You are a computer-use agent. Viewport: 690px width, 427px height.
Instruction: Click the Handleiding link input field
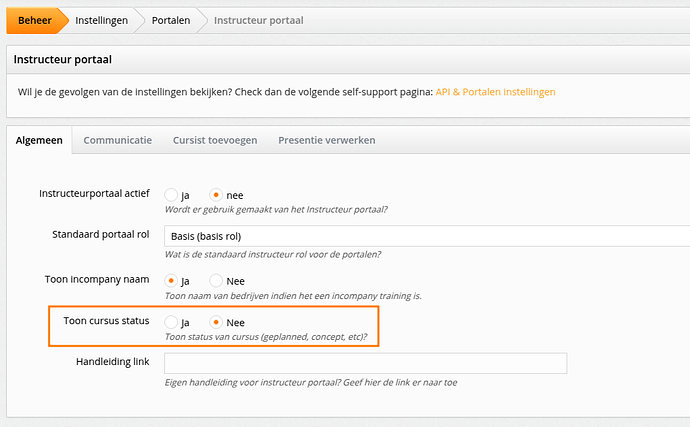pos(365,363)
